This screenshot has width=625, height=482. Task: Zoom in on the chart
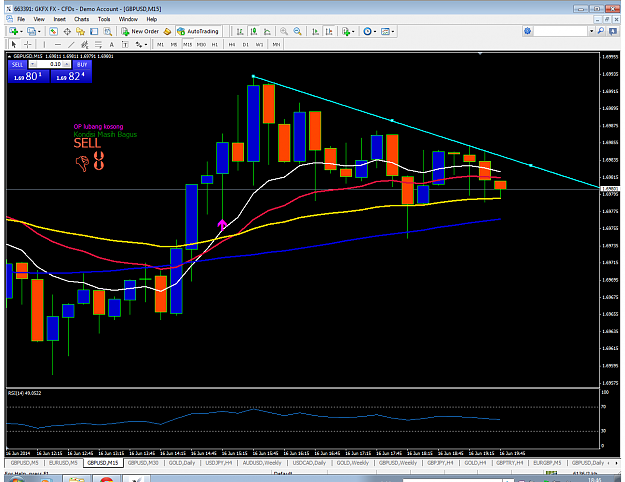(x=284, y=31)
